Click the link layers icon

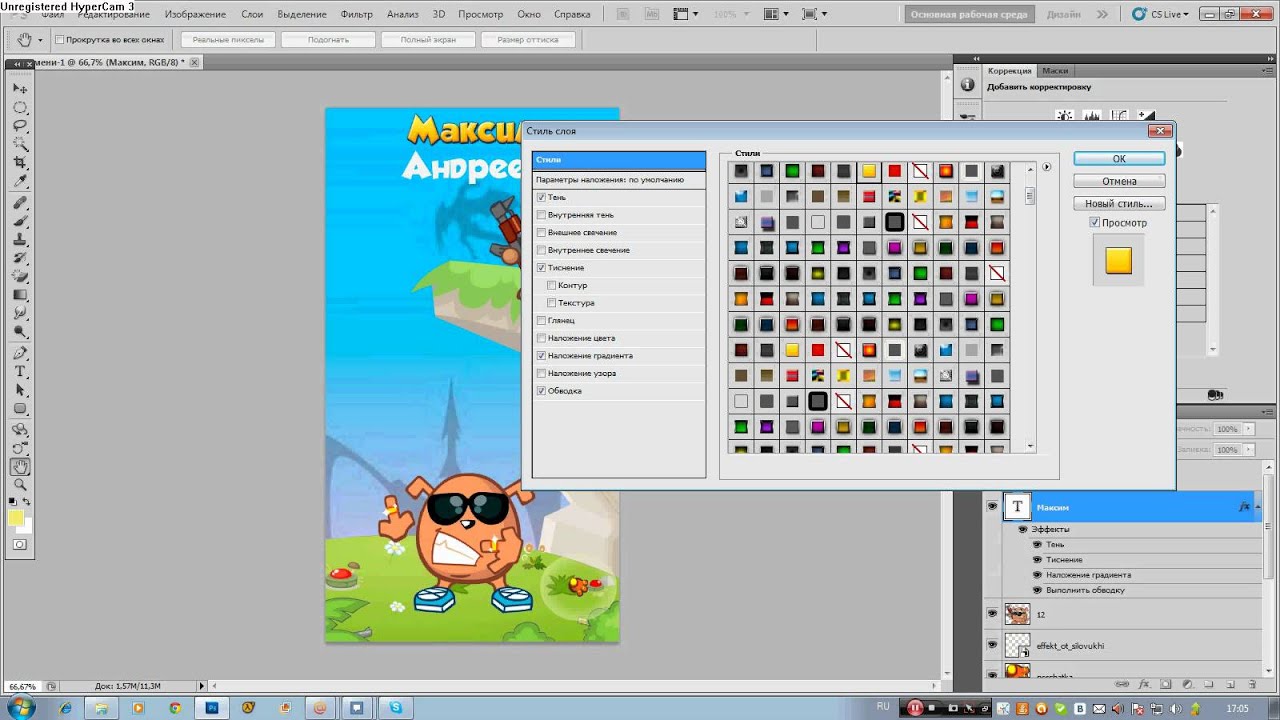coord(1123,684)
